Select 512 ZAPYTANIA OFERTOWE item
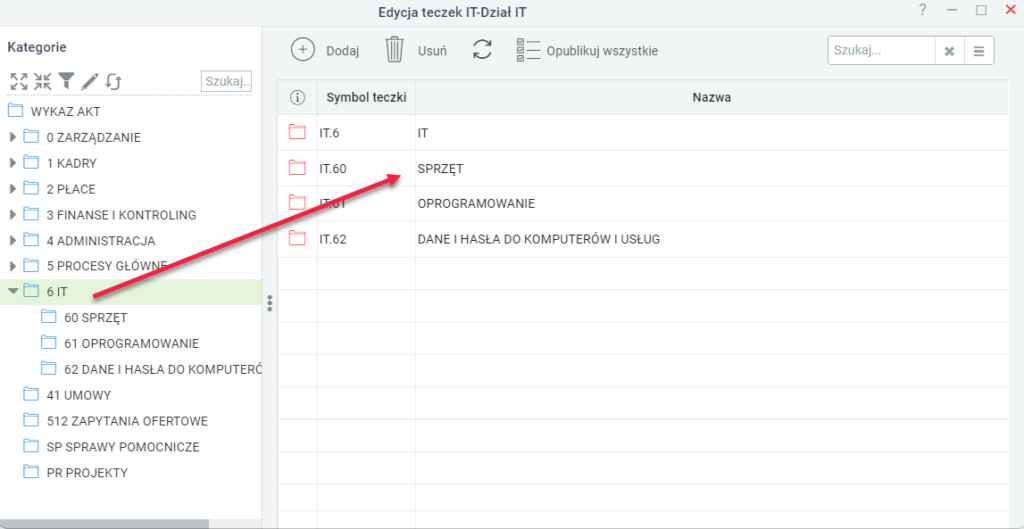This screenshot has height=529, width=1024. coord(127,421)
